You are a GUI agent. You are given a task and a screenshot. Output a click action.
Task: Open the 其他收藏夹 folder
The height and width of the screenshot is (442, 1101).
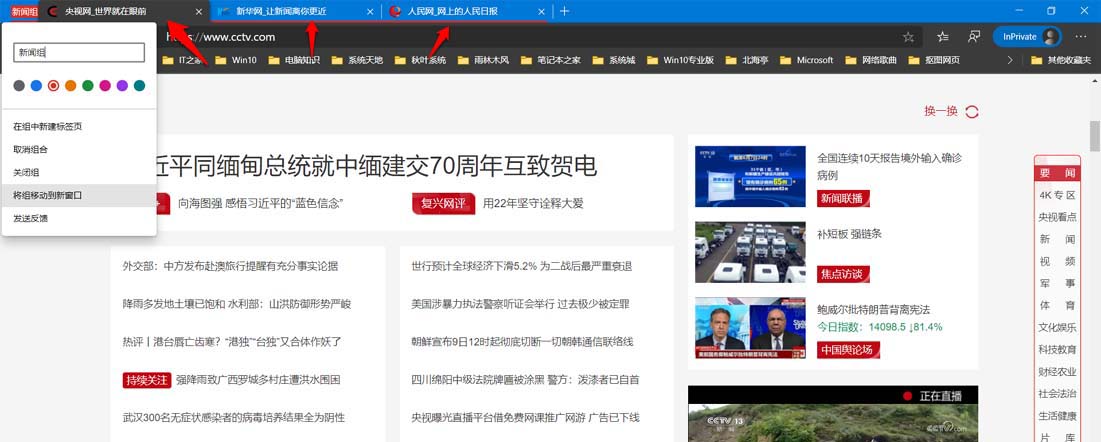pyautogui.click(x=1061, y=60)
